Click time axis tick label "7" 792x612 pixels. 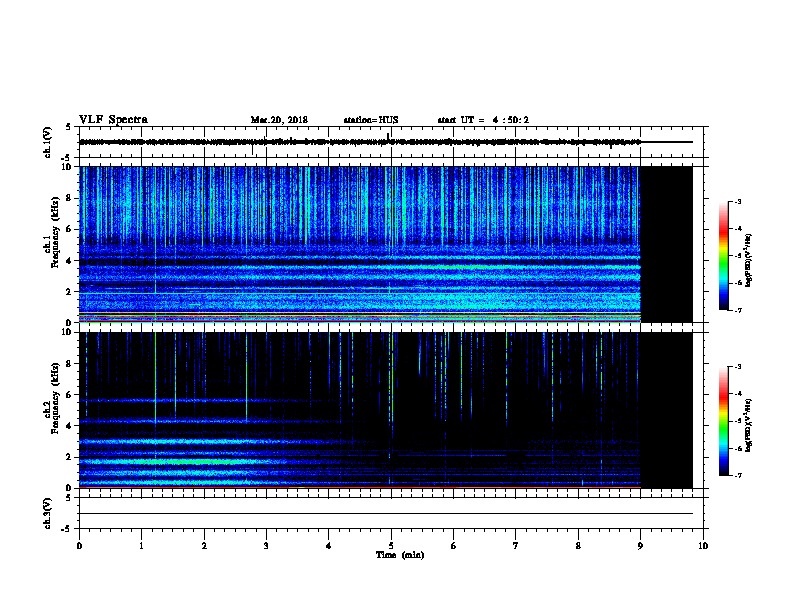pyautogui.click(x=516, y=545)
